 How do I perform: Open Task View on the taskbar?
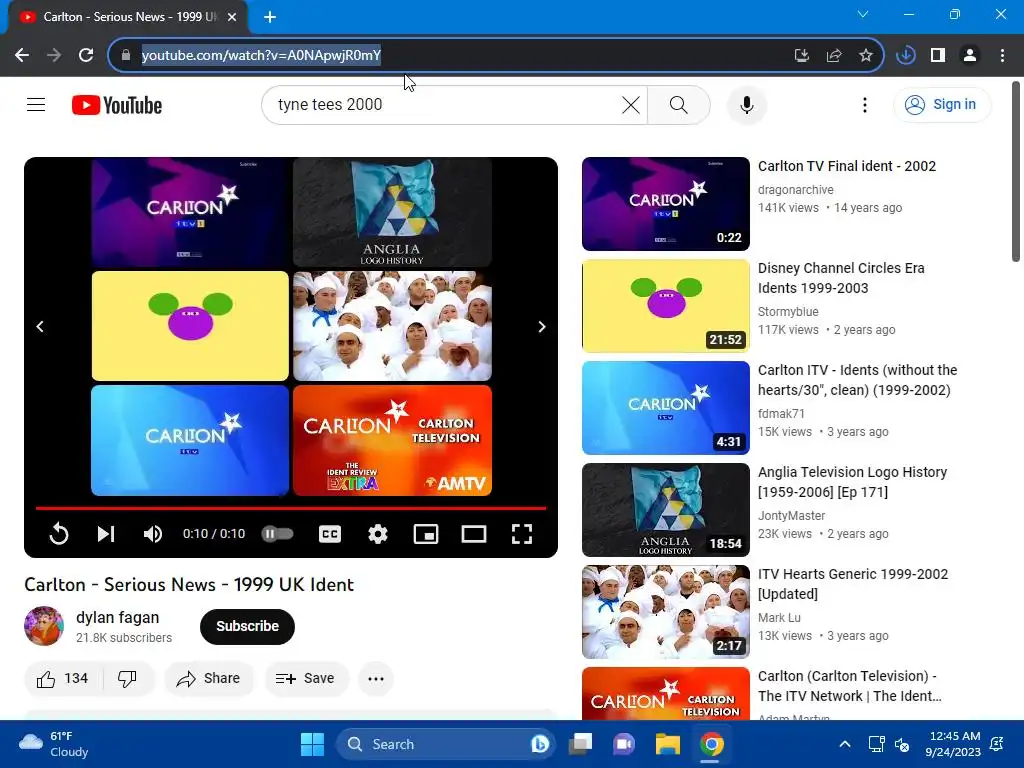[x=580, y=744]
